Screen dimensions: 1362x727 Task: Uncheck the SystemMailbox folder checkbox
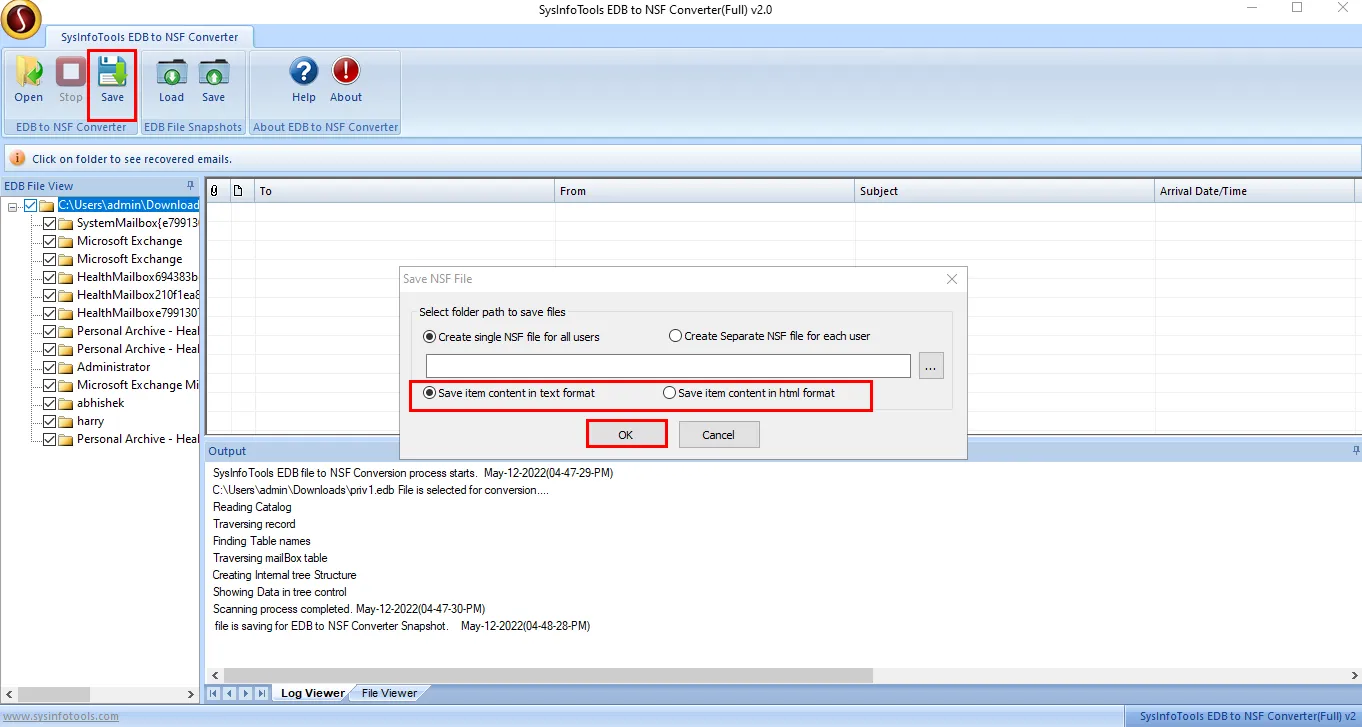point(49,223)
